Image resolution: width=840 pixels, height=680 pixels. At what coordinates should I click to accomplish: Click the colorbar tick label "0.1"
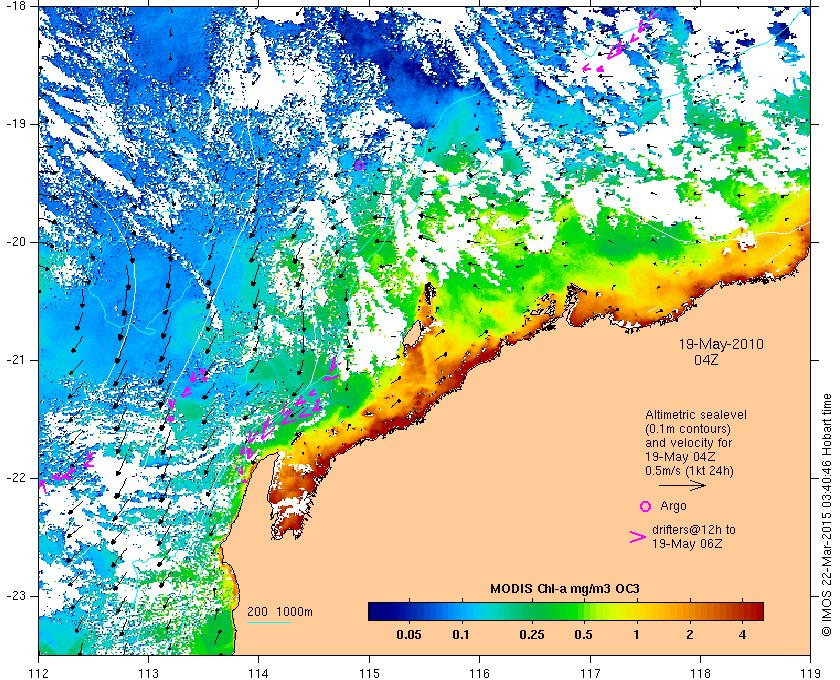[x=461, y=635]
